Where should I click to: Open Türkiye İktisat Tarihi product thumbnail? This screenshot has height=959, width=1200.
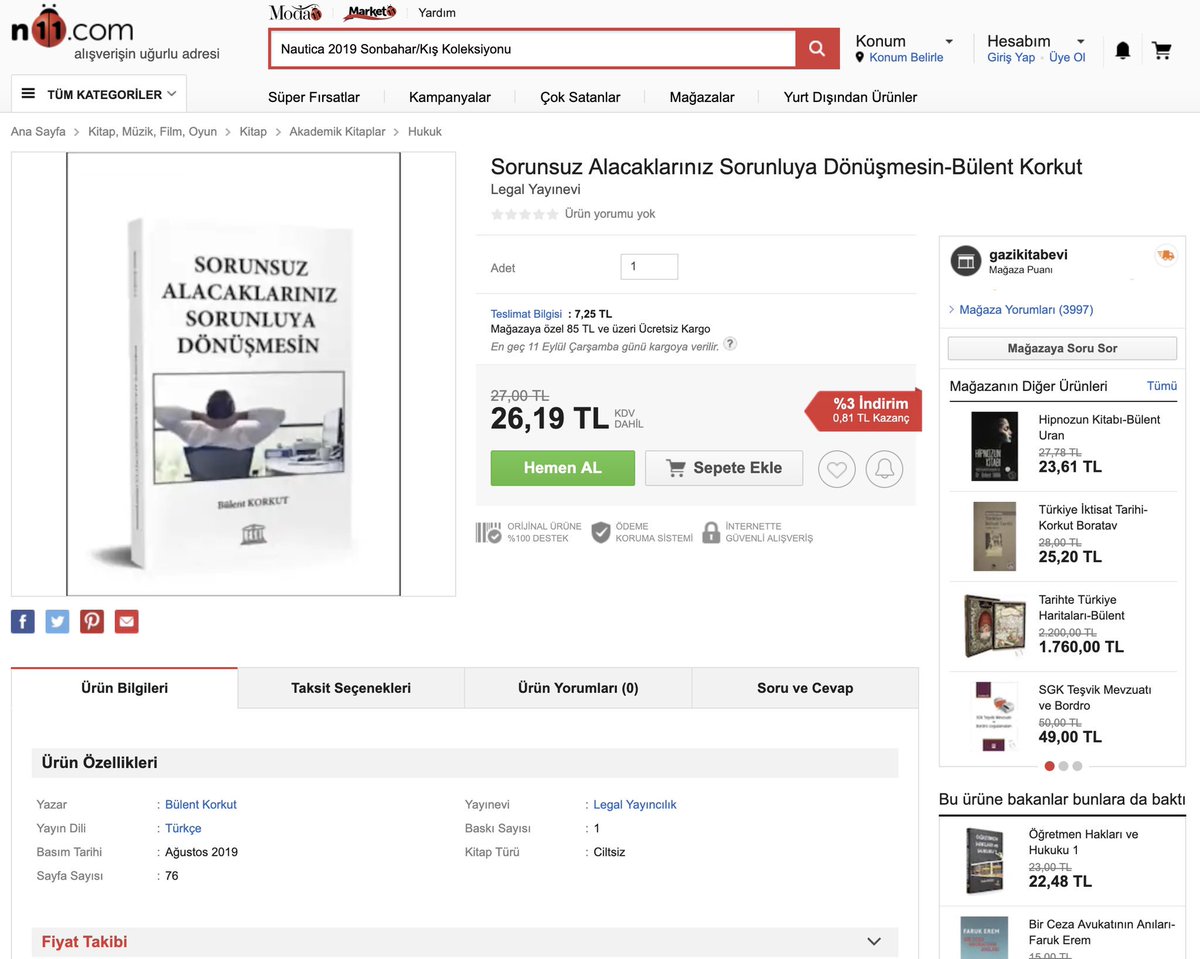click(994, 536)
